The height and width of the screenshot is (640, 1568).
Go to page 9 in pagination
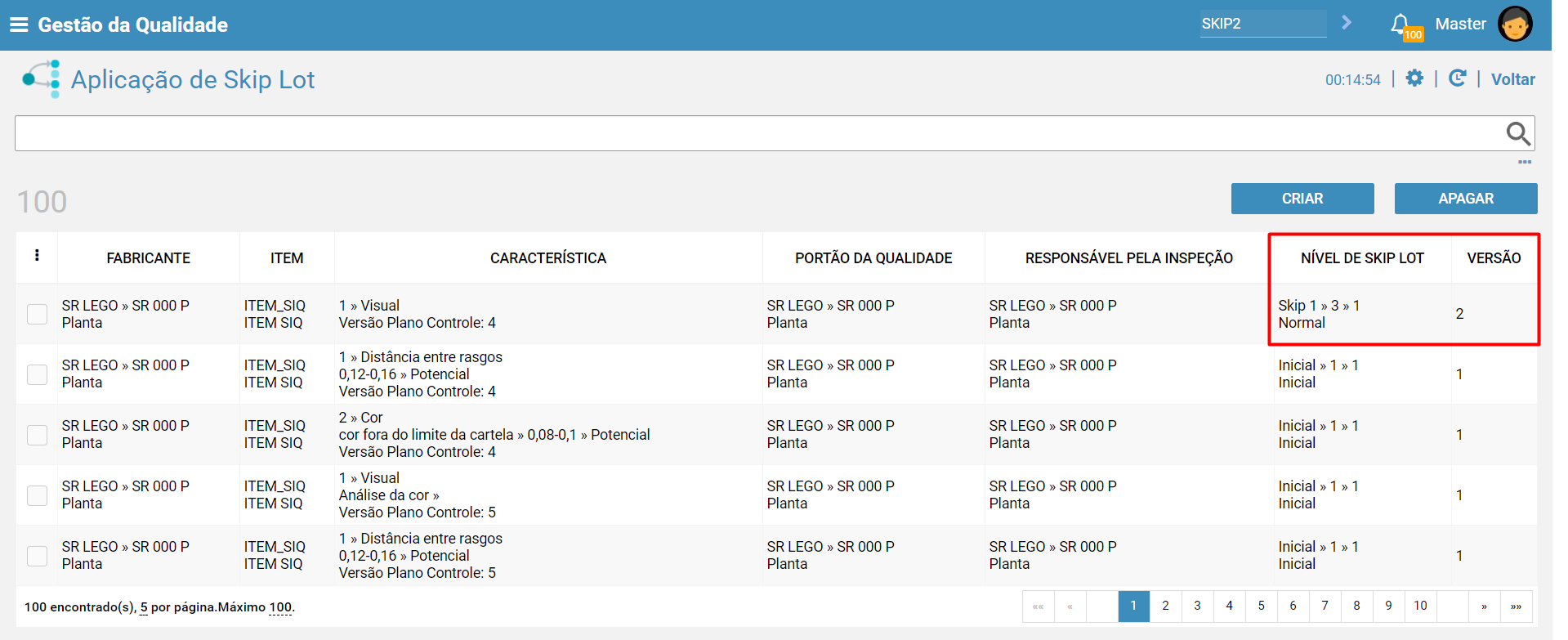pos(1388,606)
